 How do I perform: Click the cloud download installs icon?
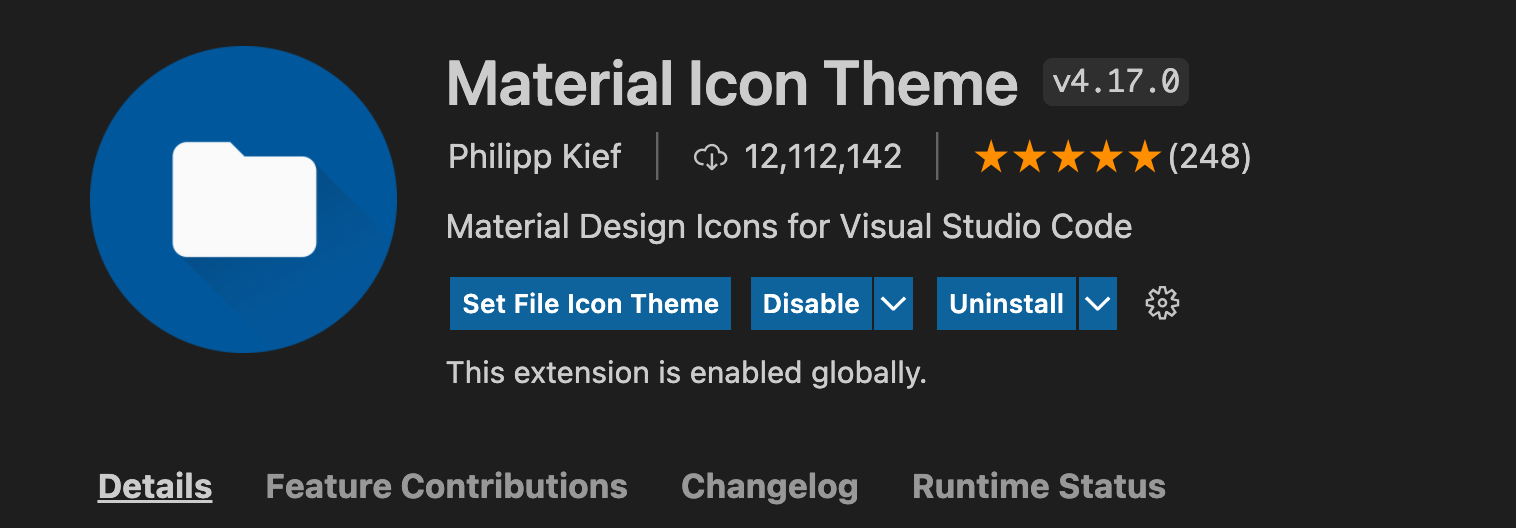coord(710,157)
